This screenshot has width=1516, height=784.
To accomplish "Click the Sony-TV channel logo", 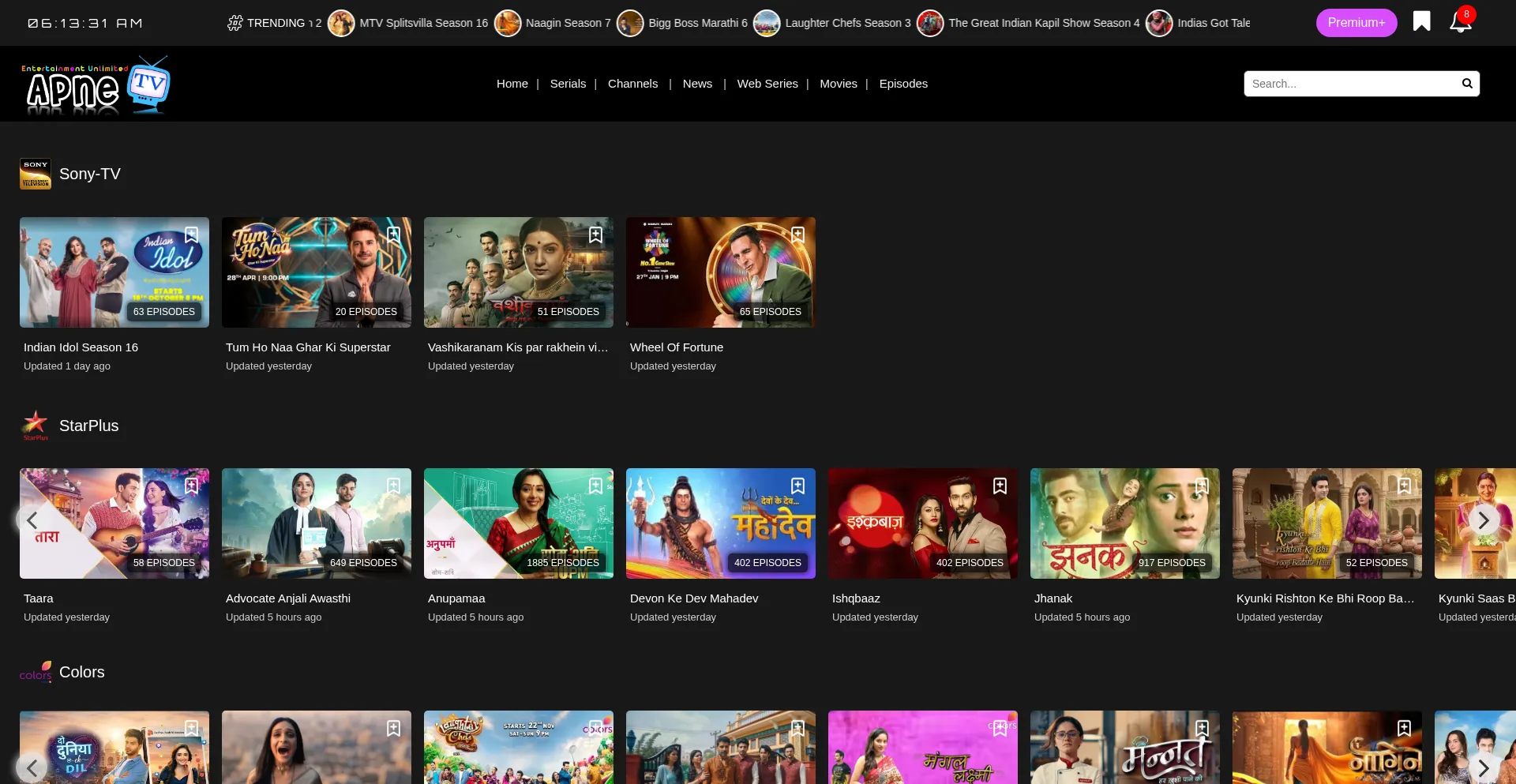I will [36, 174].
